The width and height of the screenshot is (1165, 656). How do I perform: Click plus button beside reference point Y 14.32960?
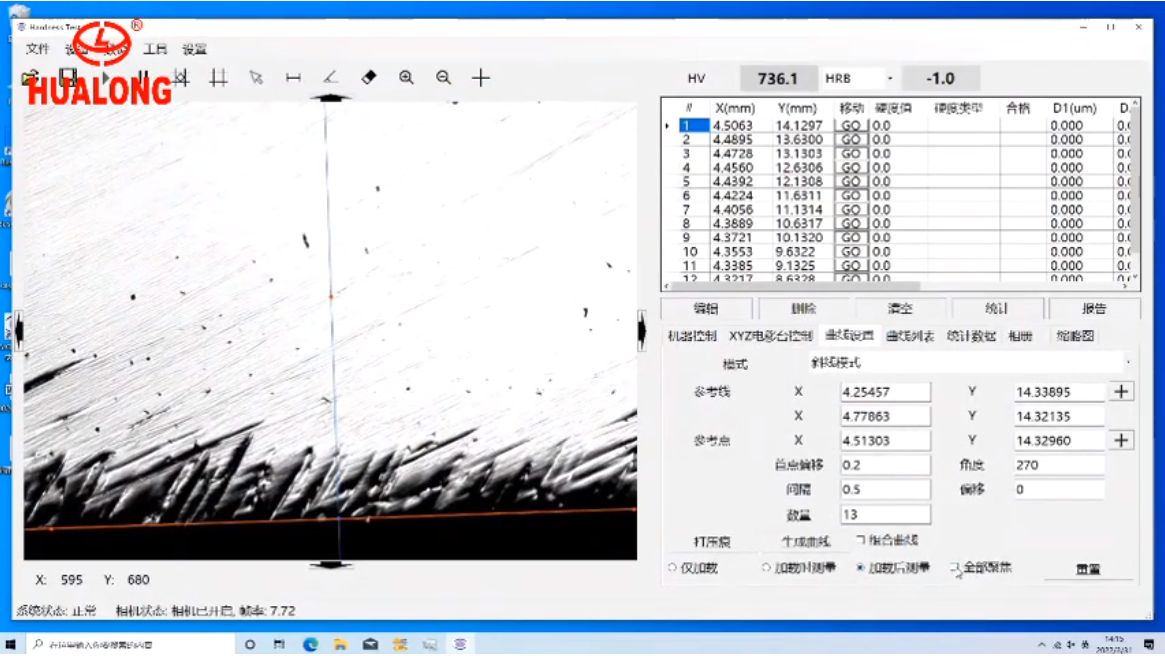point(1121,441)
